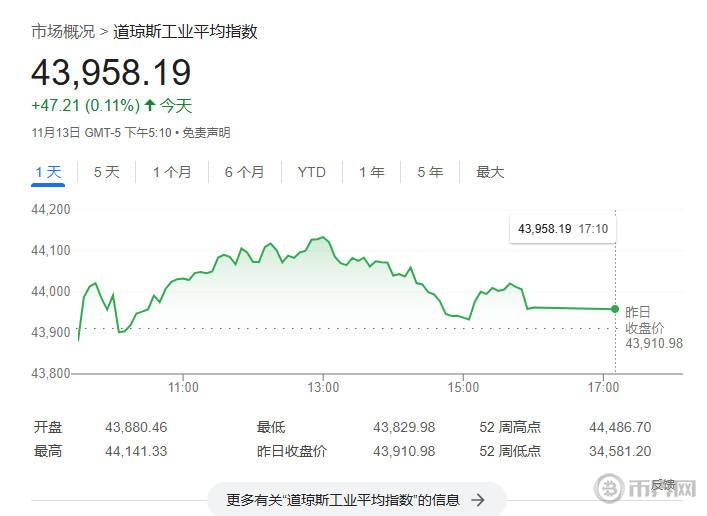The height and width of the screenshot is (516, 707).
Task: Click the main 43,958.19 price value
Action: tap(111, 72)
